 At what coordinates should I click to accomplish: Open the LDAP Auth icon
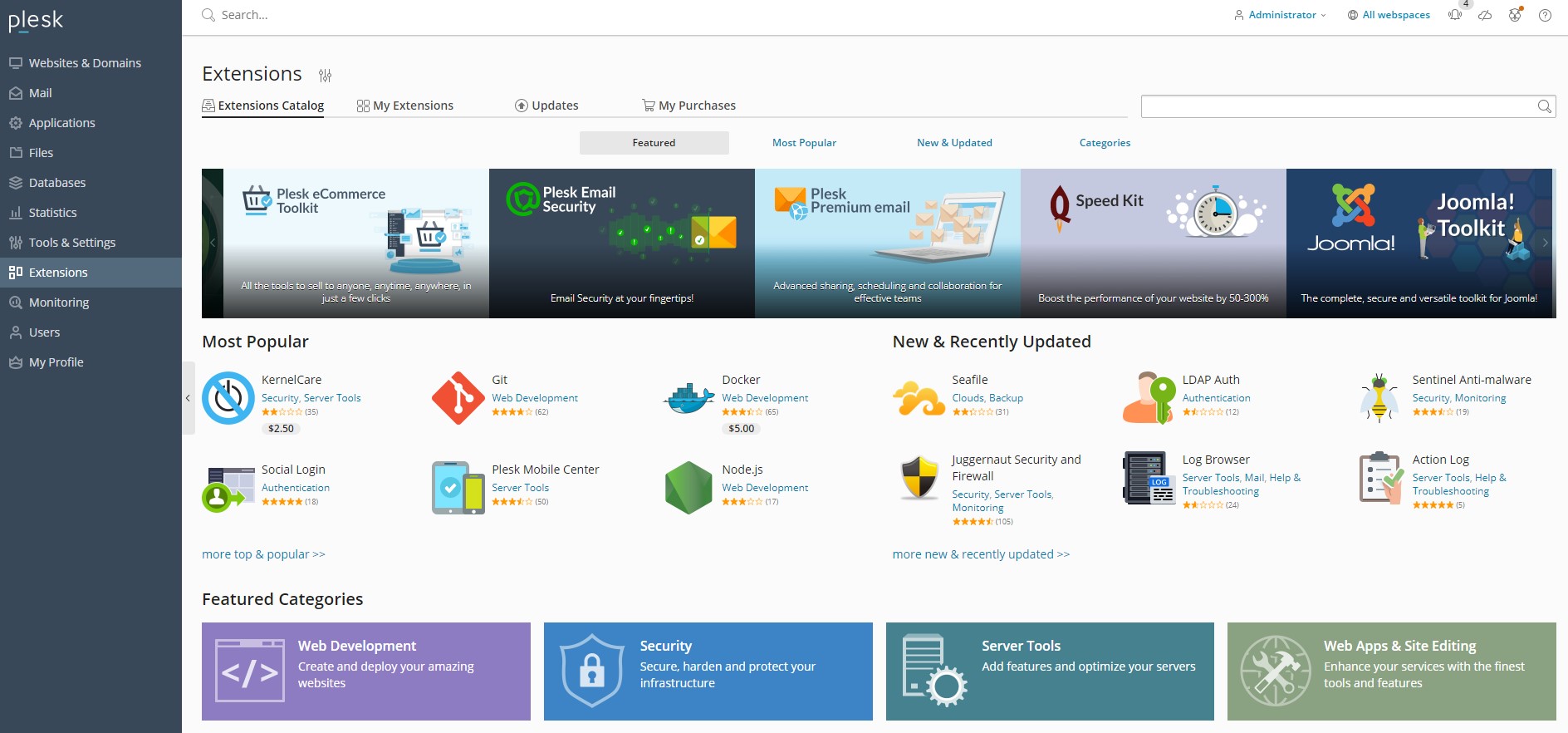point(1149,398)
